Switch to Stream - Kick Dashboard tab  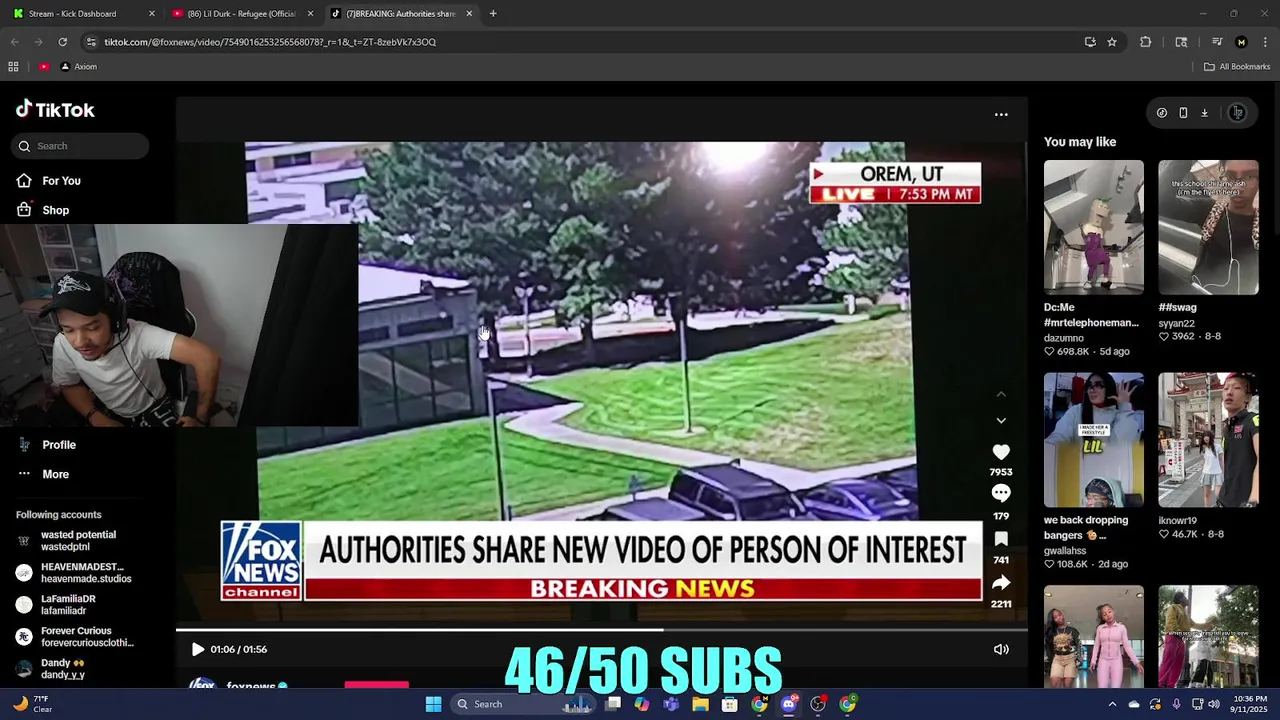click(x=82, y=14)
